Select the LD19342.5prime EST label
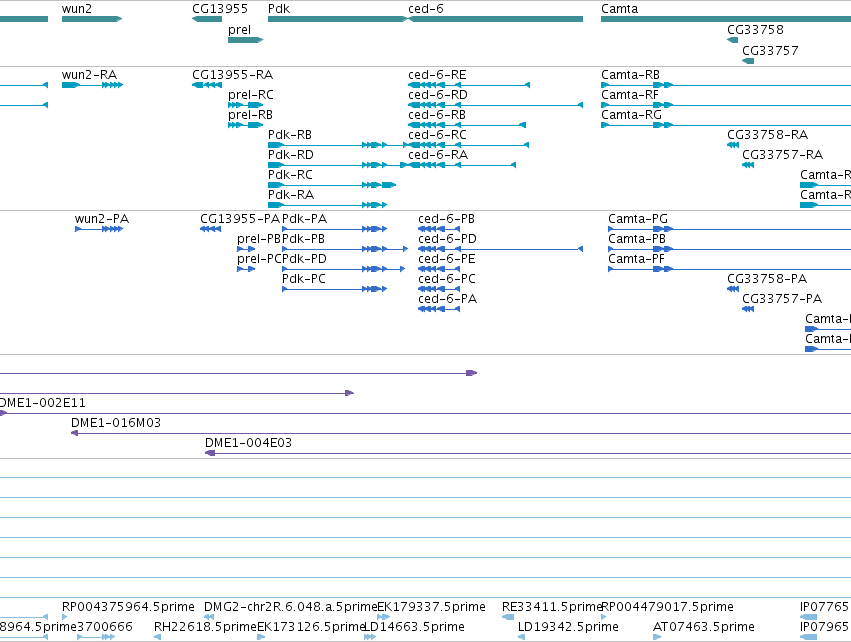 (x=568, y=627)
